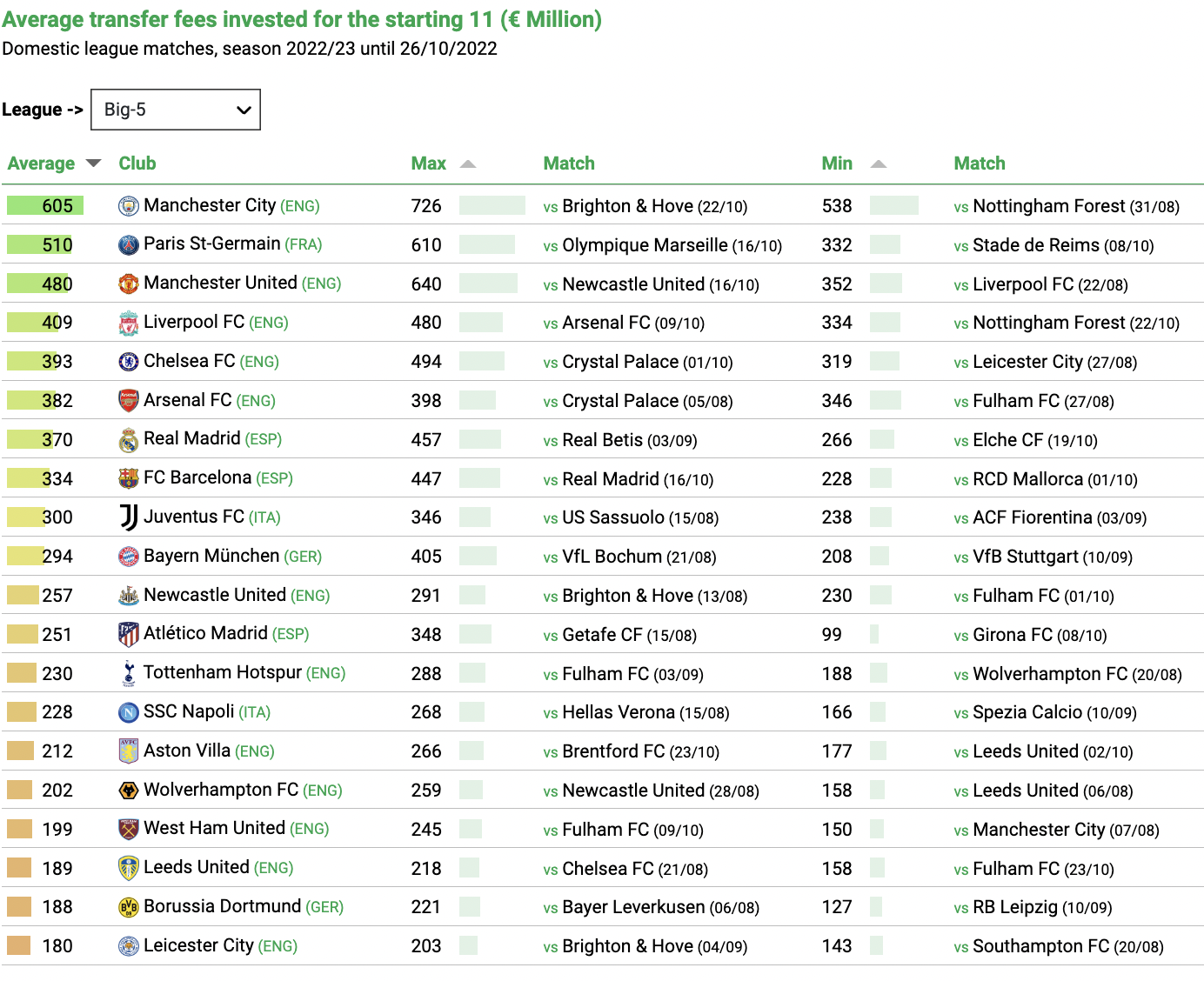Click the Wolverhampton FC crest icon
Viewport: 1204px width, 981px height.
point(129,790)
